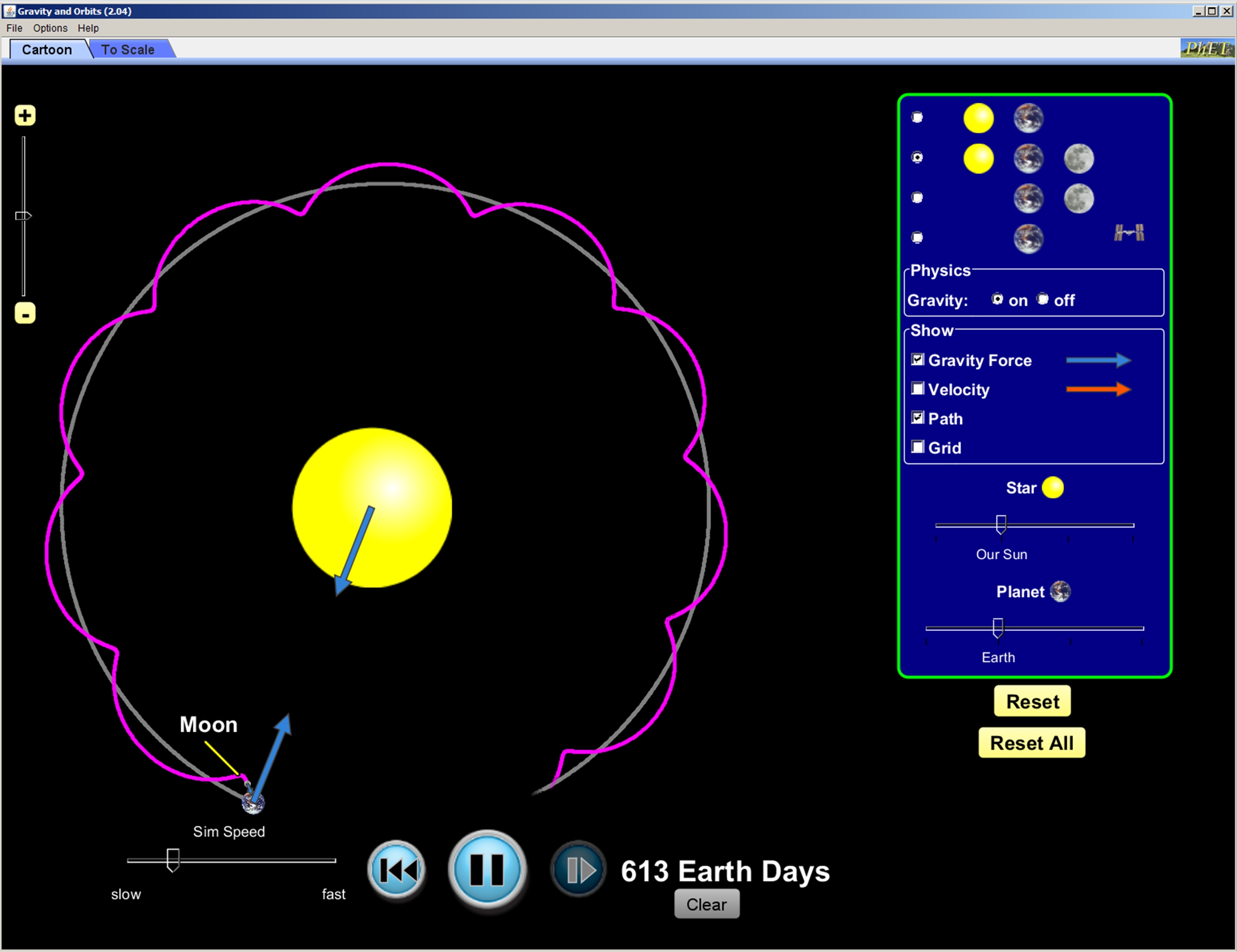Switch to the To Scale tab

(128, 50)
